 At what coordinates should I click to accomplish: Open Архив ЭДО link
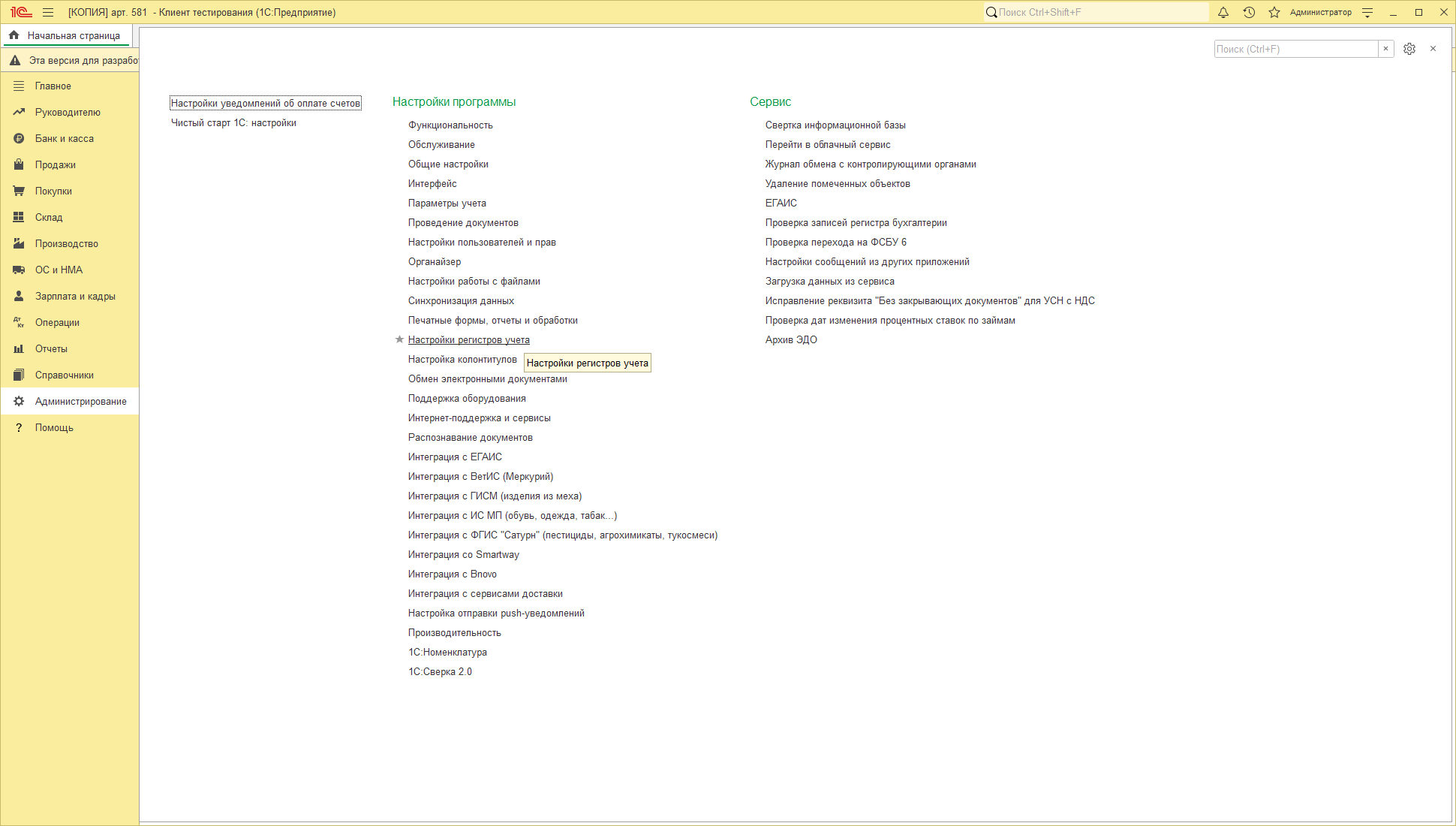[791, 340]
